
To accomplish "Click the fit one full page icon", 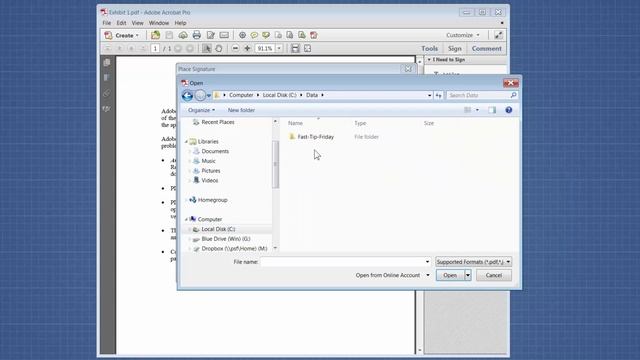I will tap(307, 49).
